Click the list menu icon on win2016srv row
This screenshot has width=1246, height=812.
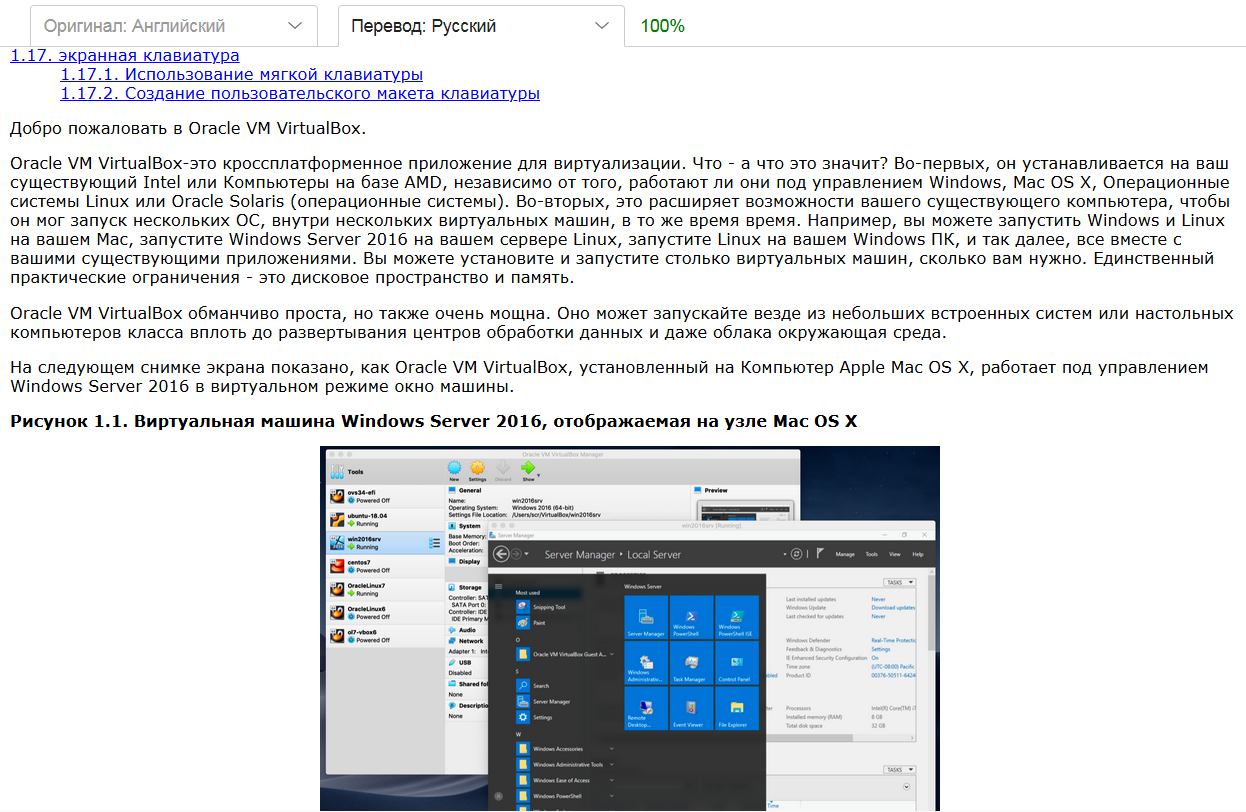click(434, 543)
